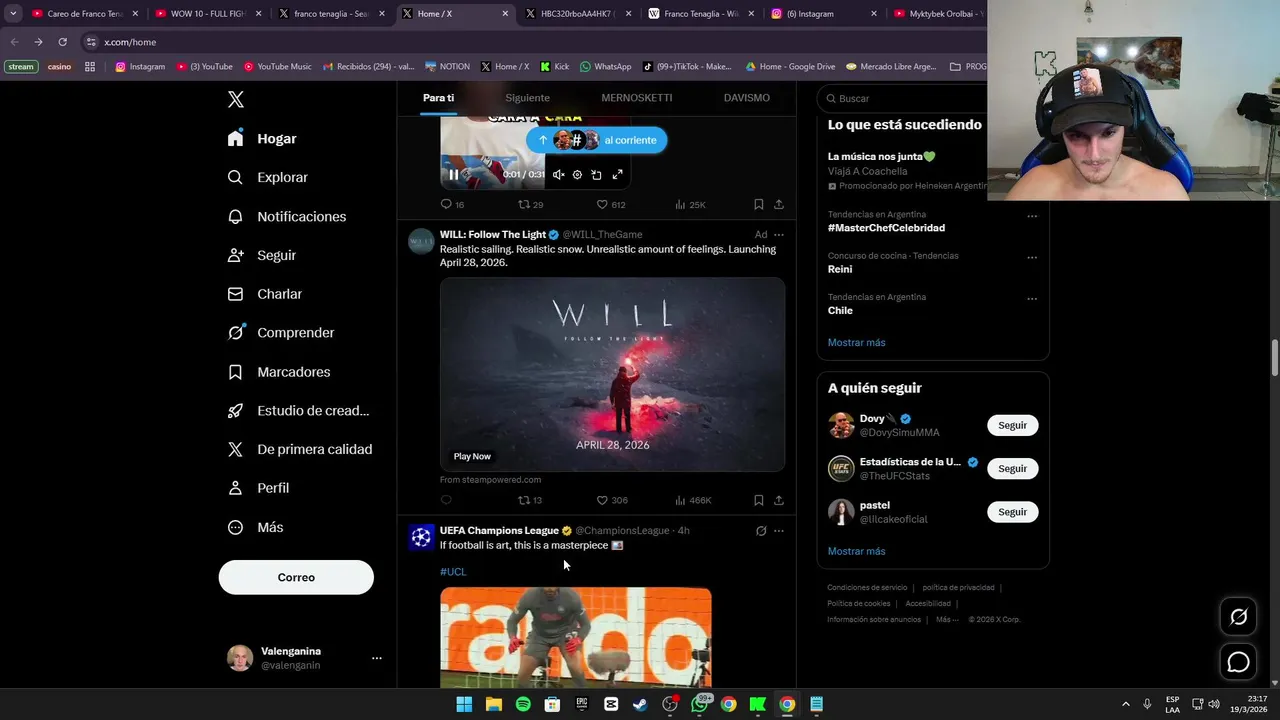Screen dimensions: 1280x720
Task: Open #MasterChefCelebridad trend
Action: click(886, 228)
